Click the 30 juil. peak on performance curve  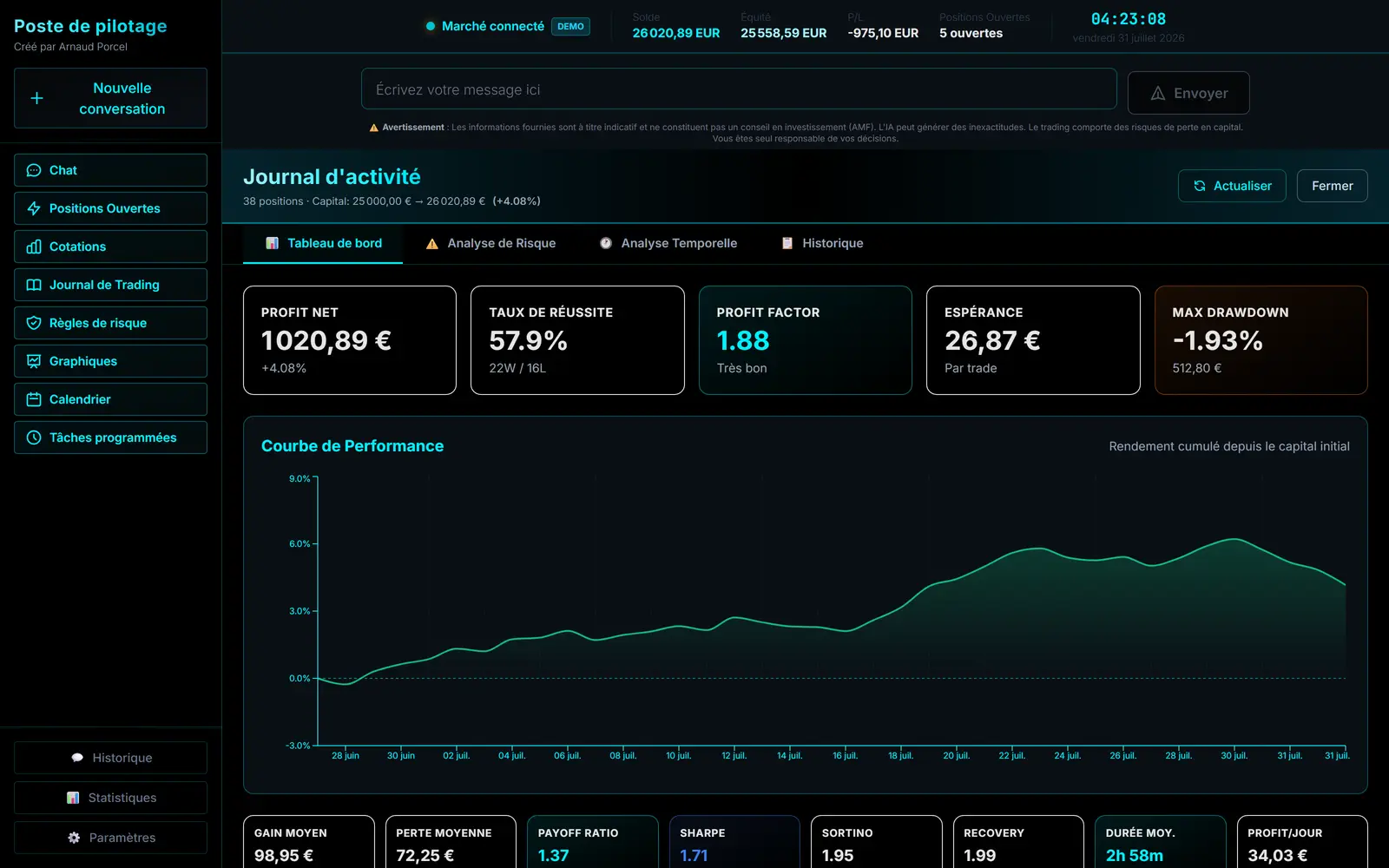1234,539
